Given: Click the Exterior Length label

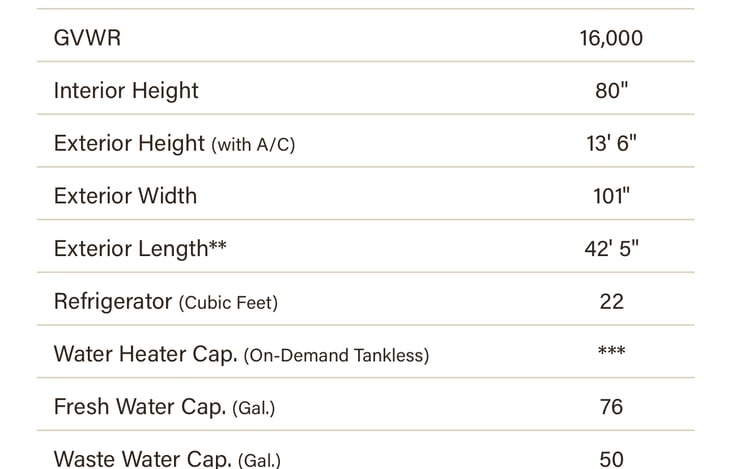Looking at the screenshot, I should (x=130, y=249).
